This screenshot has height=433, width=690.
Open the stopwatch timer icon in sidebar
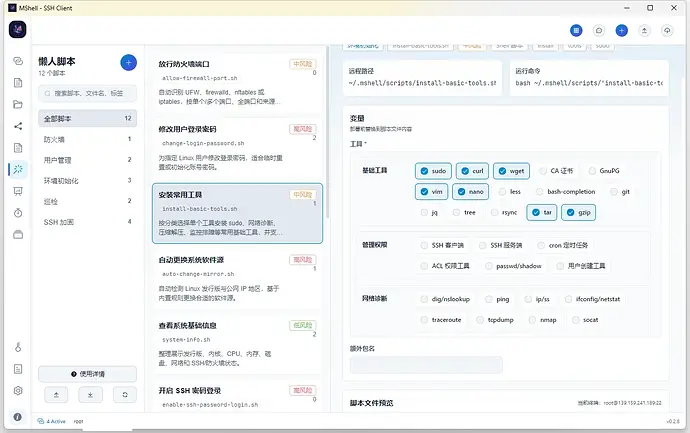click(18, 213)
